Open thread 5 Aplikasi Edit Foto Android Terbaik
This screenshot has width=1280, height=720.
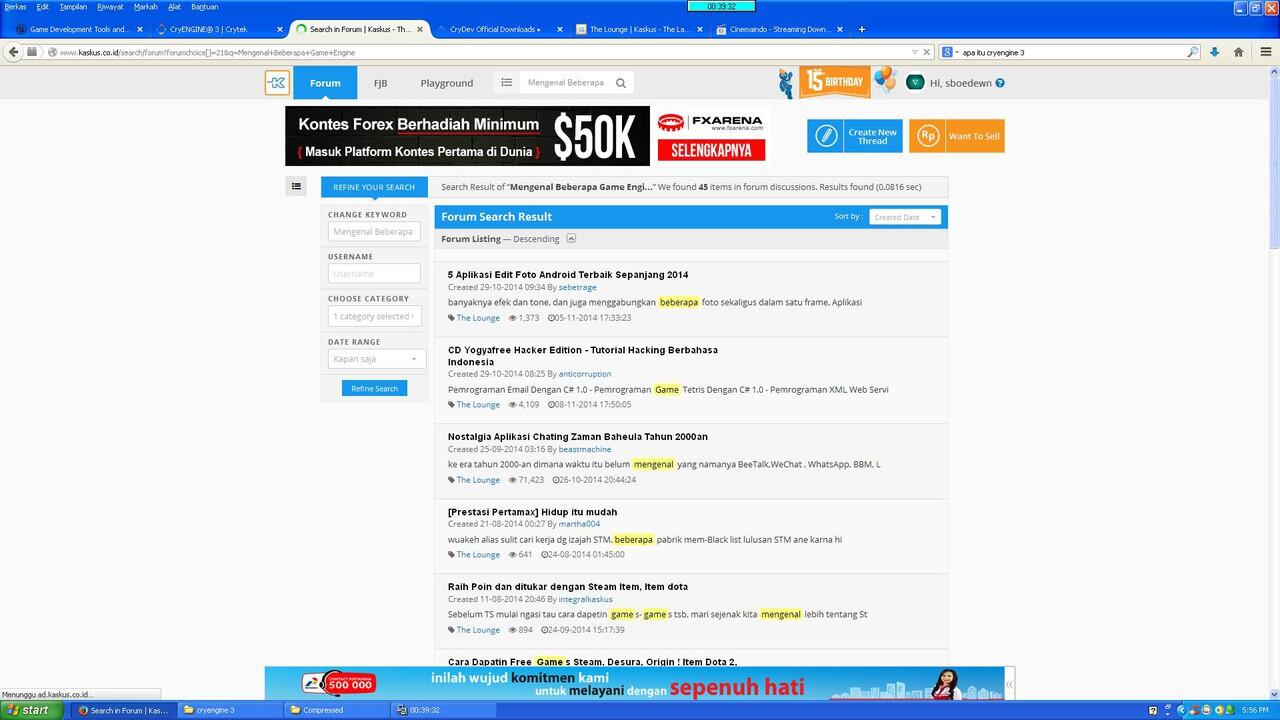coord(568,274)
